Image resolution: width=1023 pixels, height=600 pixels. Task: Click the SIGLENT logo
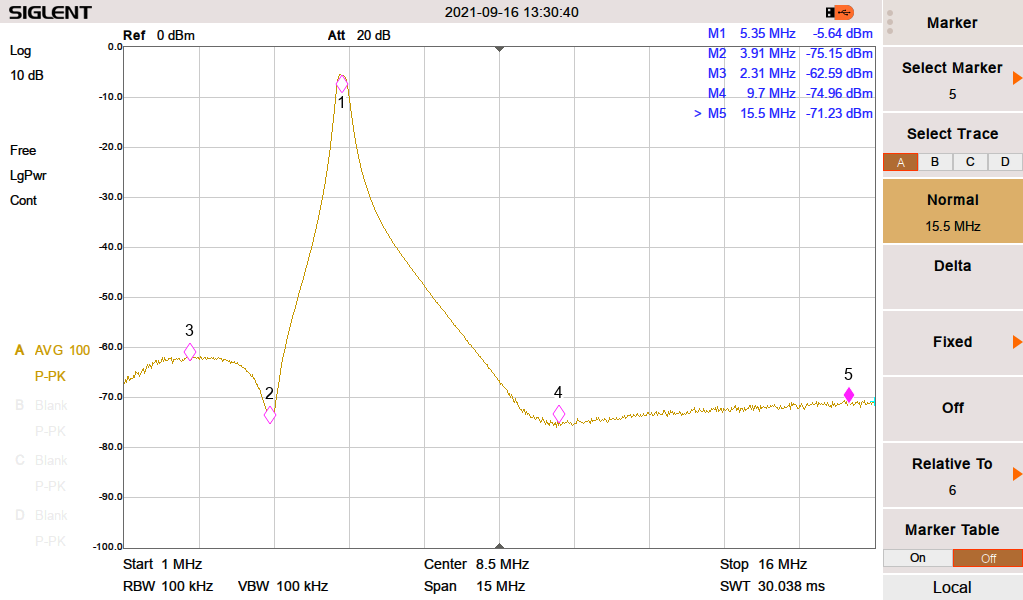tap(50, 12)
